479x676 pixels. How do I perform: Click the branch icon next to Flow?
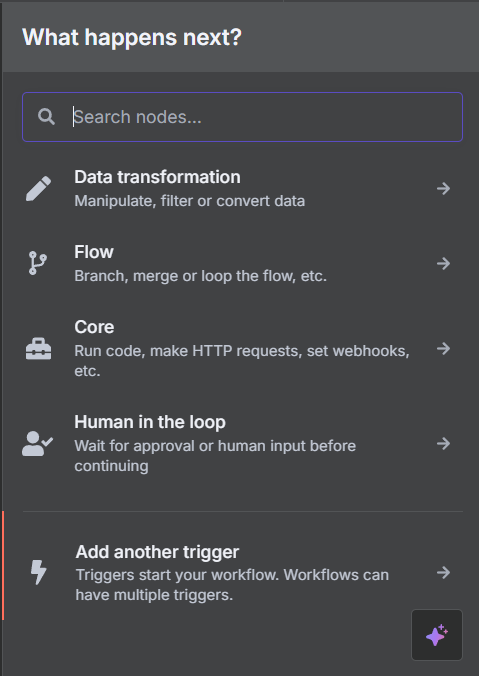[x=38, y=263]
